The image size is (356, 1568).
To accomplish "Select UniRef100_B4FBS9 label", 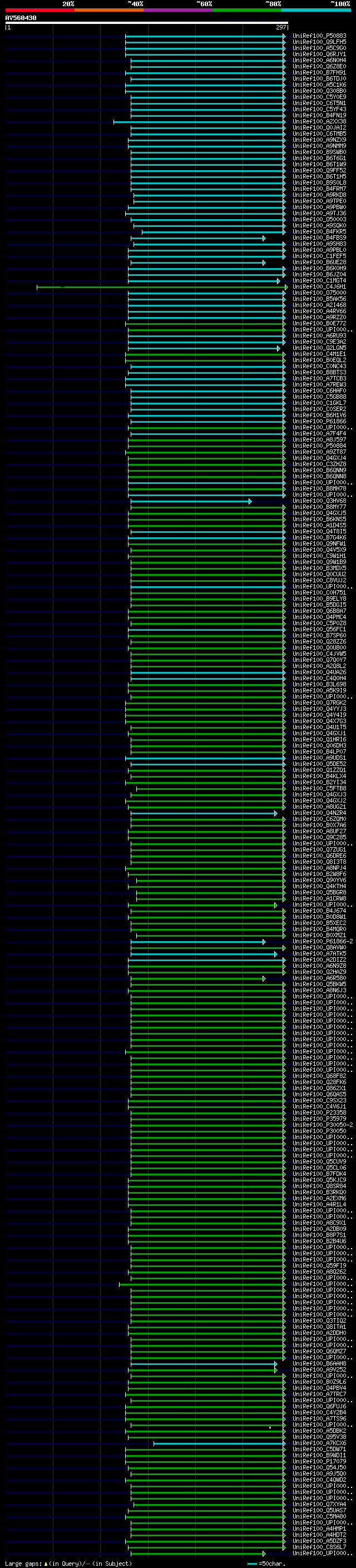I will tap(319, 238).
